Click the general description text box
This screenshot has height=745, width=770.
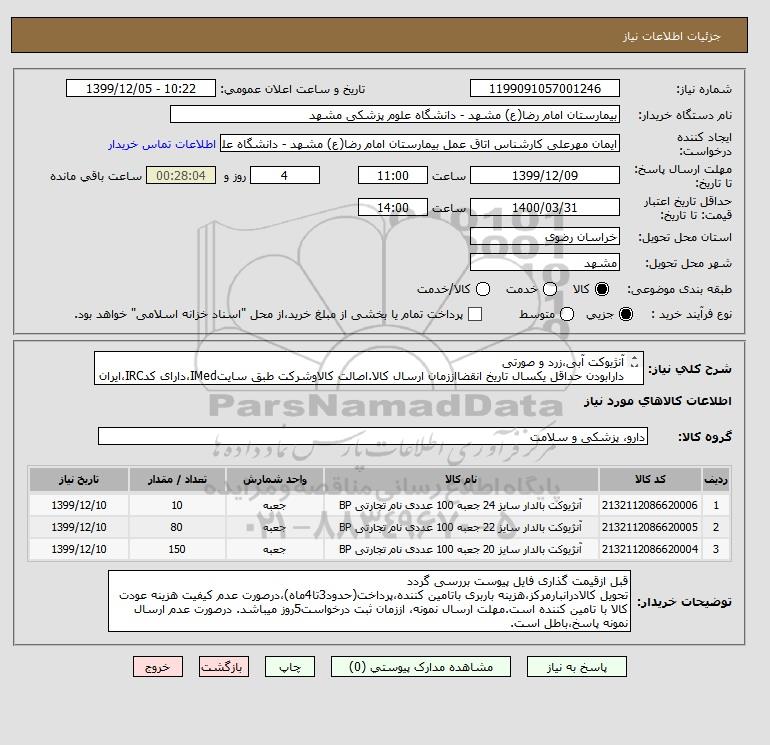369,368
